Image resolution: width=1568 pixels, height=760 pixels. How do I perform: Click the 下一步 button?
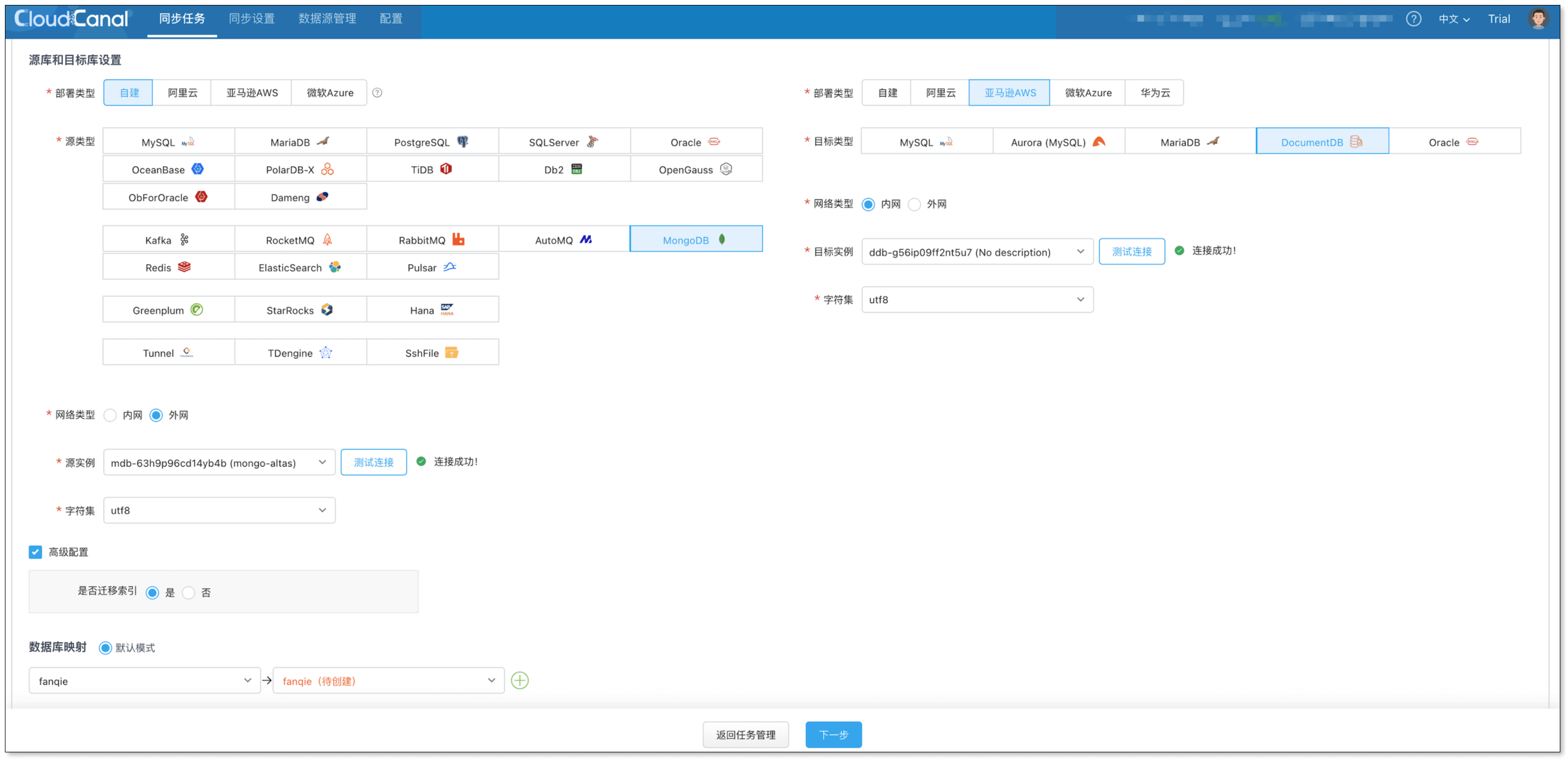click(833, 734)
